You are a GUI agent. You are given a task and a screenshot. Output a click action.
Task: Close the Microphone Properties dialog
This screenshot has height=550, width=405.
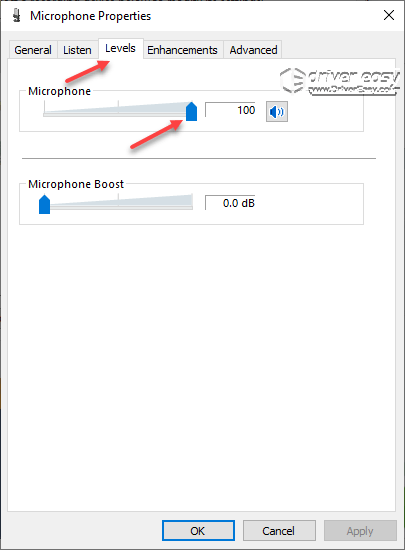(389, 15)
